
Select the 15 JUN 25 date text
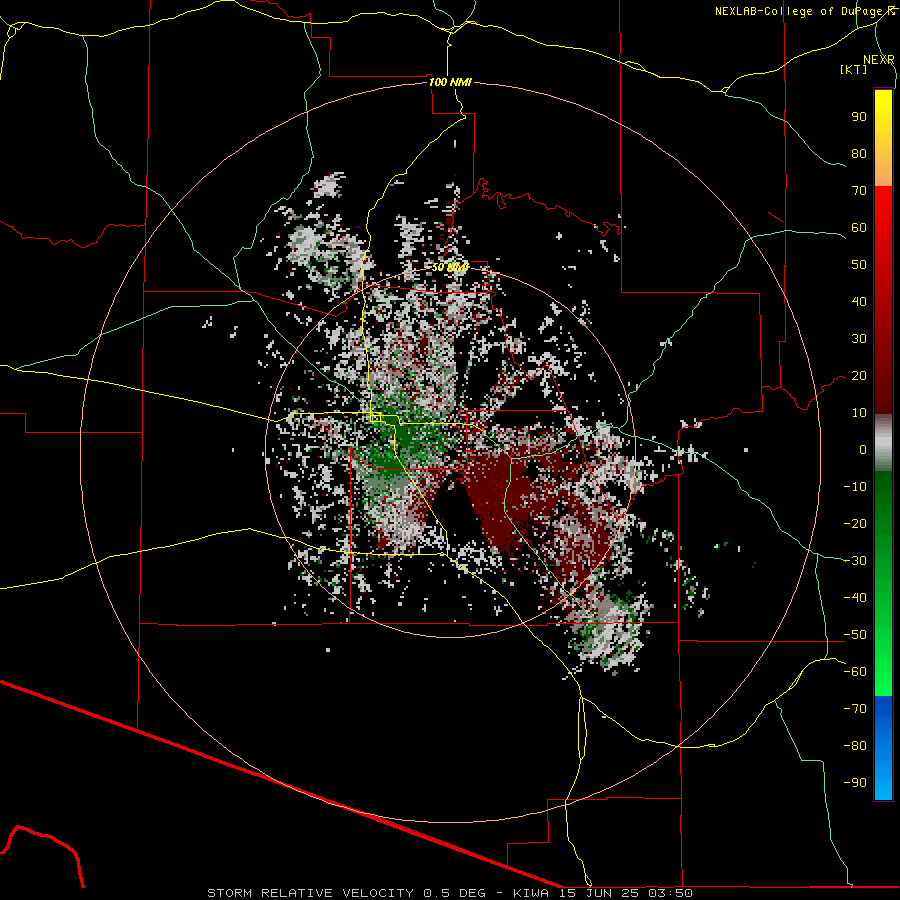coord(598,893)
